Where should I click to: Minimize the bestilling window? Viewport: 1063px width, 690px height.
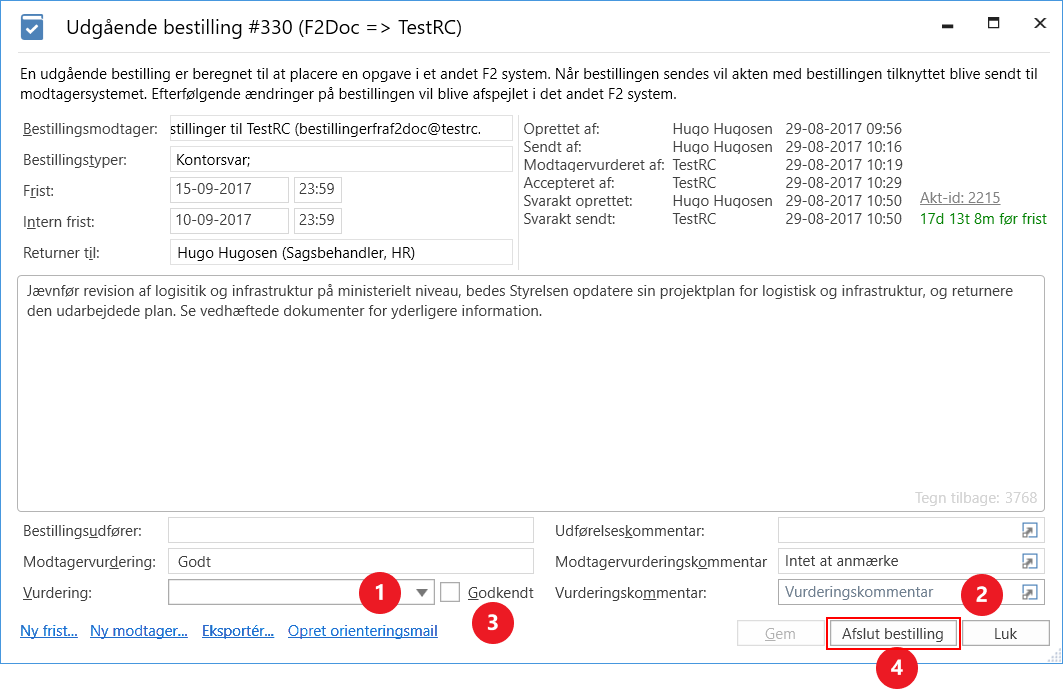point(947,24)
